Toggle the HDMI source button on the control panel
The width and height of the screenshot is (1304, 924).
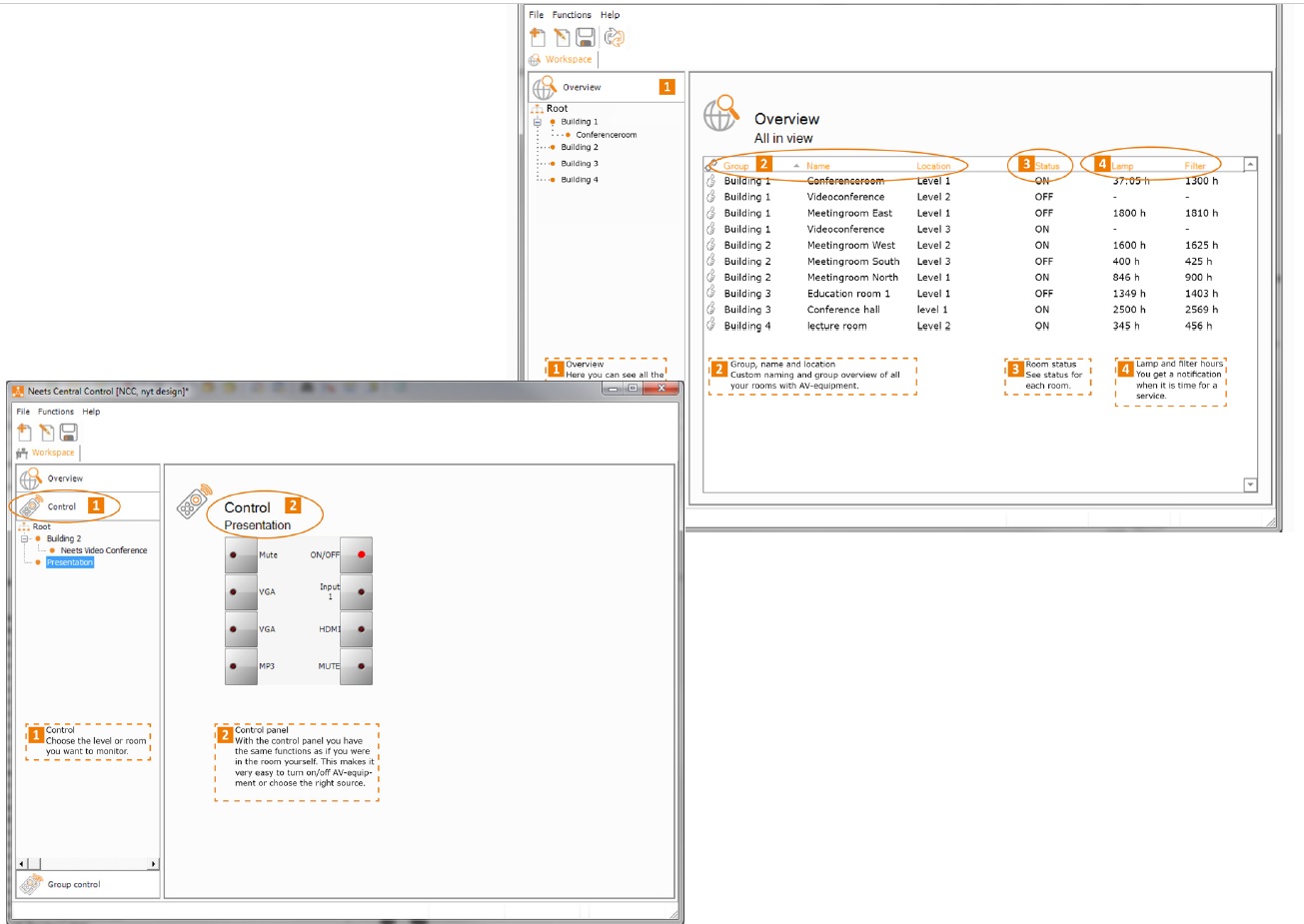click(357, 629)
